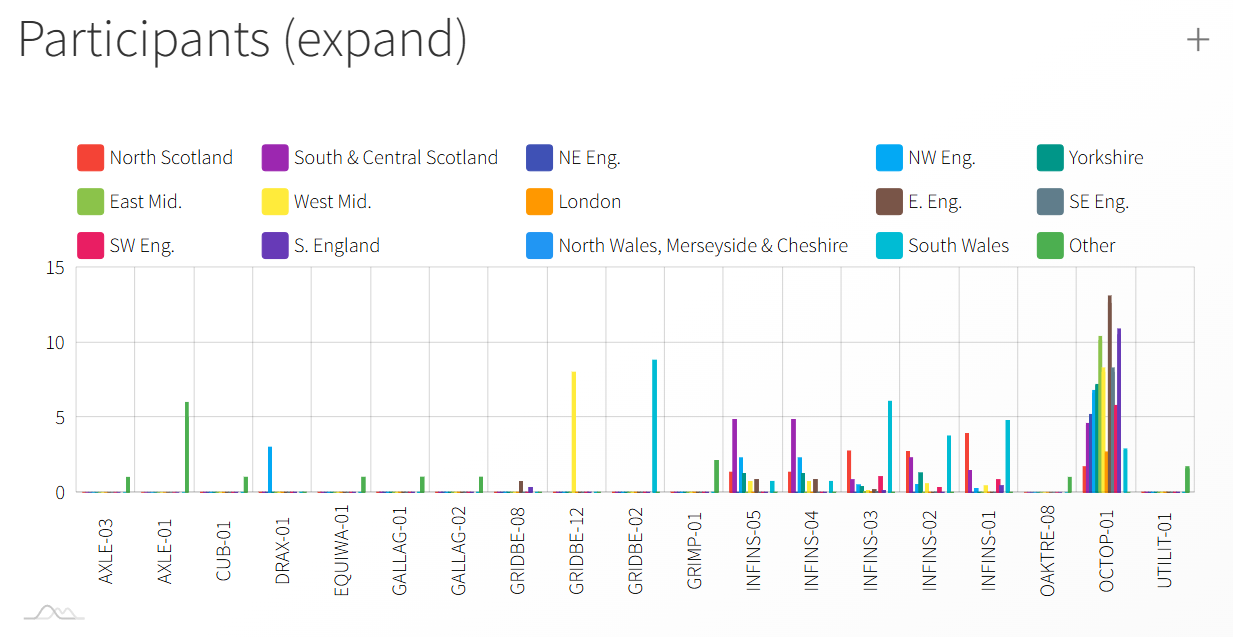
Task: Click the OCTOP-01 axis label
Action: pyautogui.click(x=1107, y=553)
